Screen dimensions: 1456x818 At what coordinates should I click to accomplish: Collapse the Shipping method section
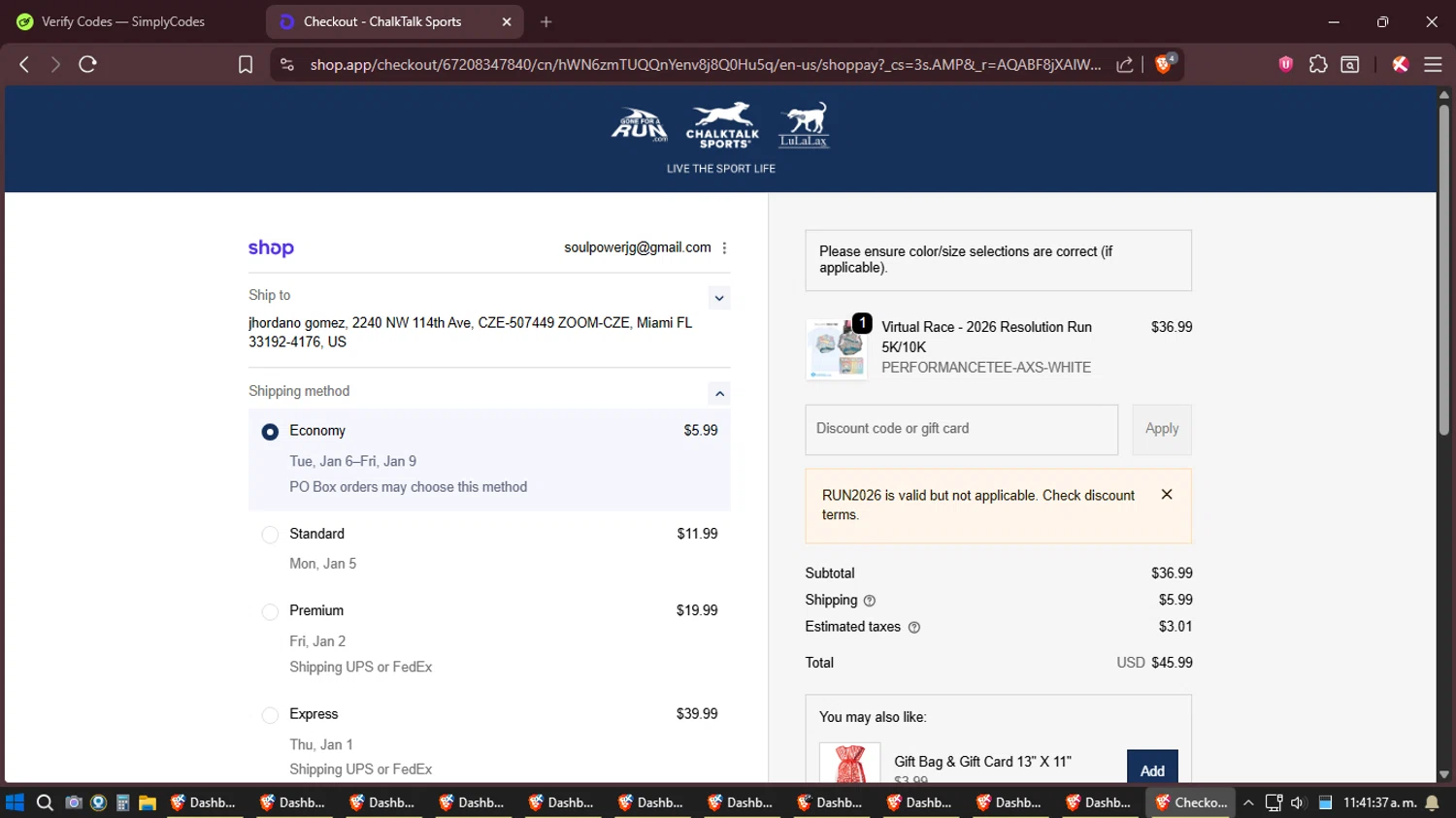[719, 393]
